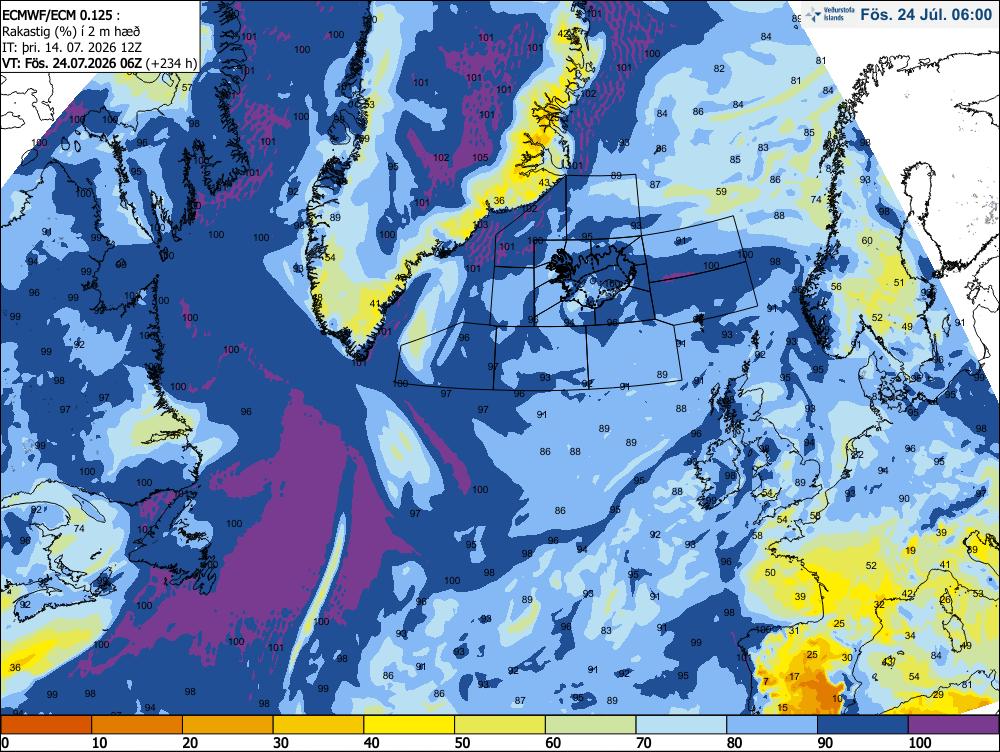Screen dimensions: 1000x752
Task: Click the '29' humidity value on the map
Action: [x=938, y=695]
